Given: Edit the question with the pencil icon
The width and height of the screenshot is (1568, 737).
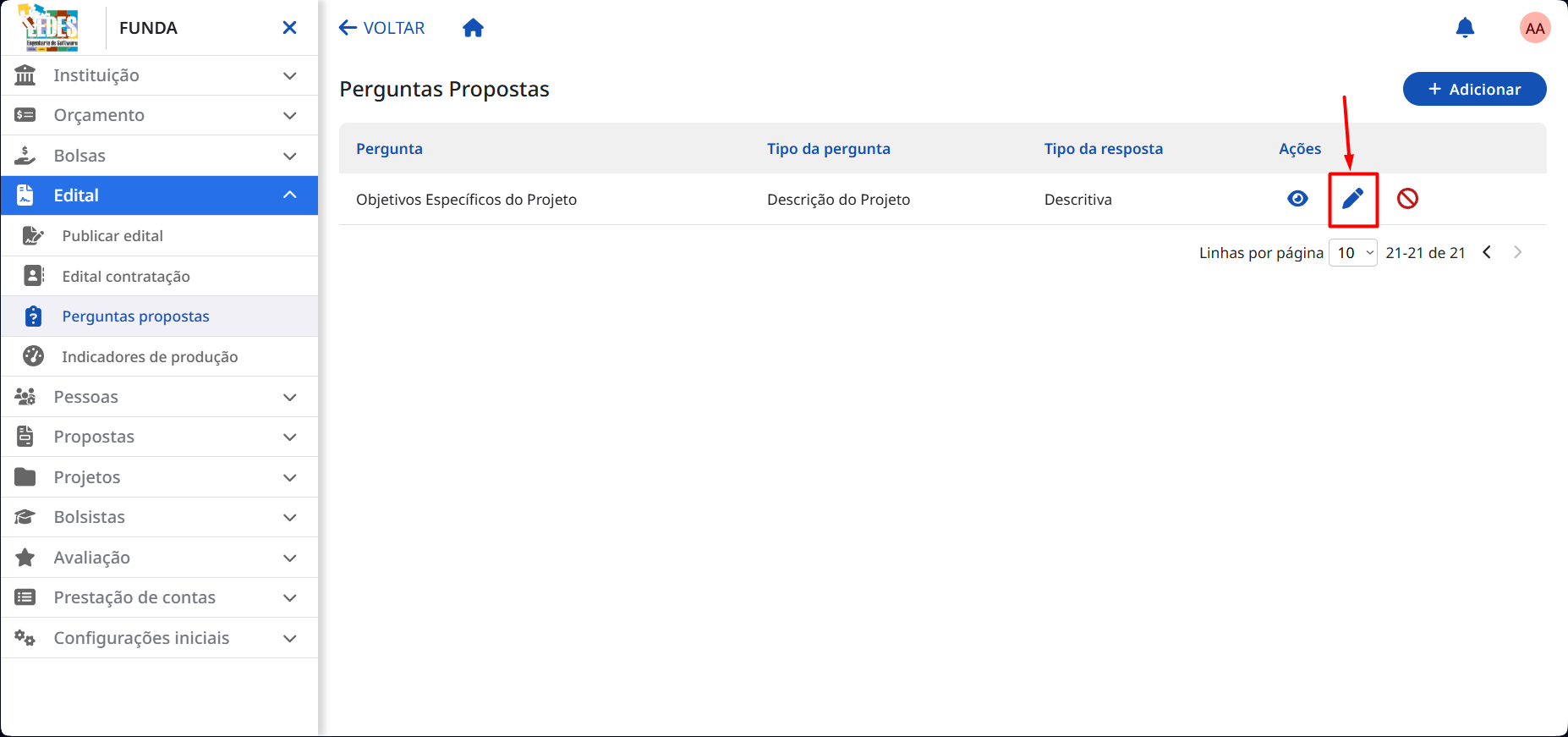Looking at the screenshot, I should pos(1353,199).
